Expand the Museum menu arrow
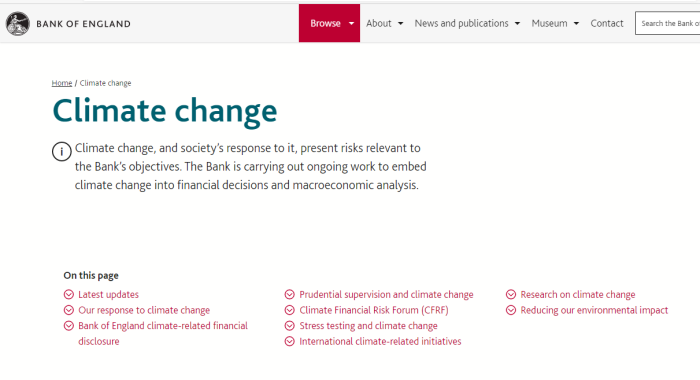 (x=576, y=24)
